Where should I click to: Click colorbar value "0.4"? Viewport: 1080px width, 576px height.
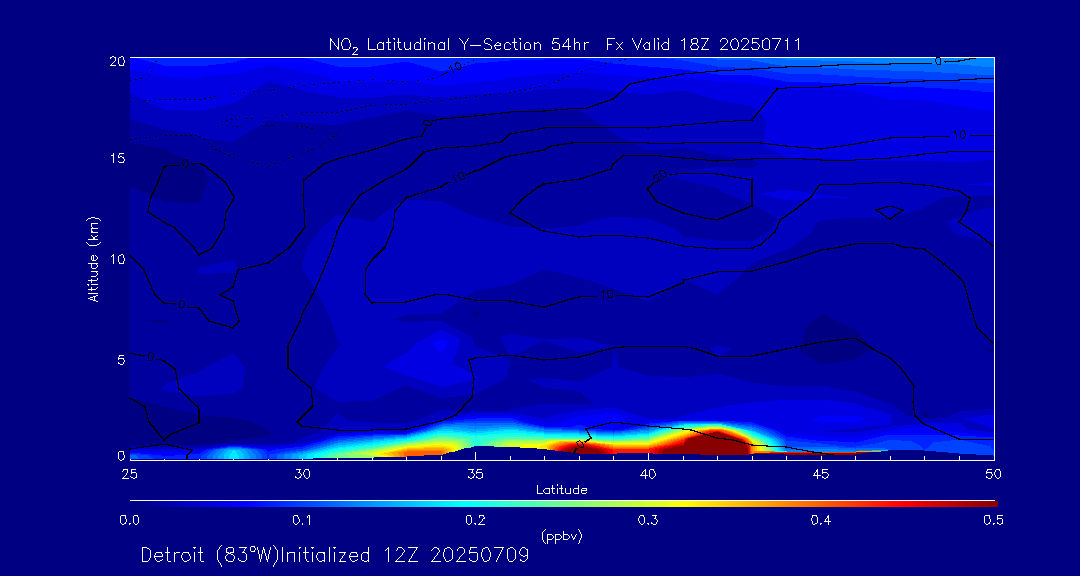point(821,520)
